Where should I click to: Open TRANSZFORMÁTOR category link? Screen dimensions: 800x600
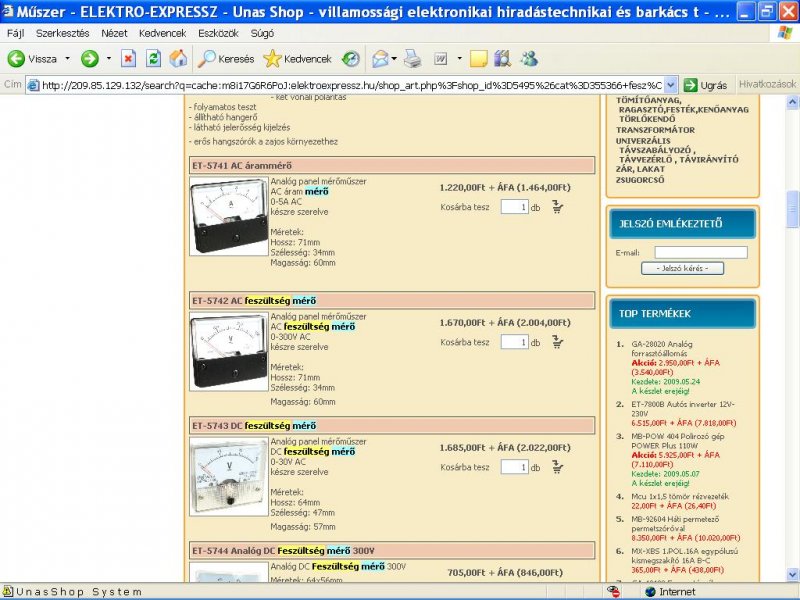tap(655, 130)
